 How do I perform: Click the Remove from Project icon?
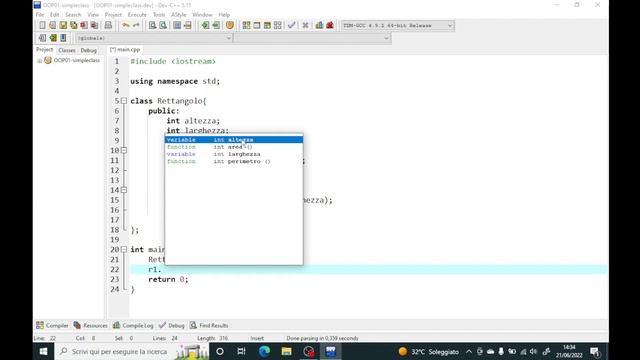[x=216, y=25]
